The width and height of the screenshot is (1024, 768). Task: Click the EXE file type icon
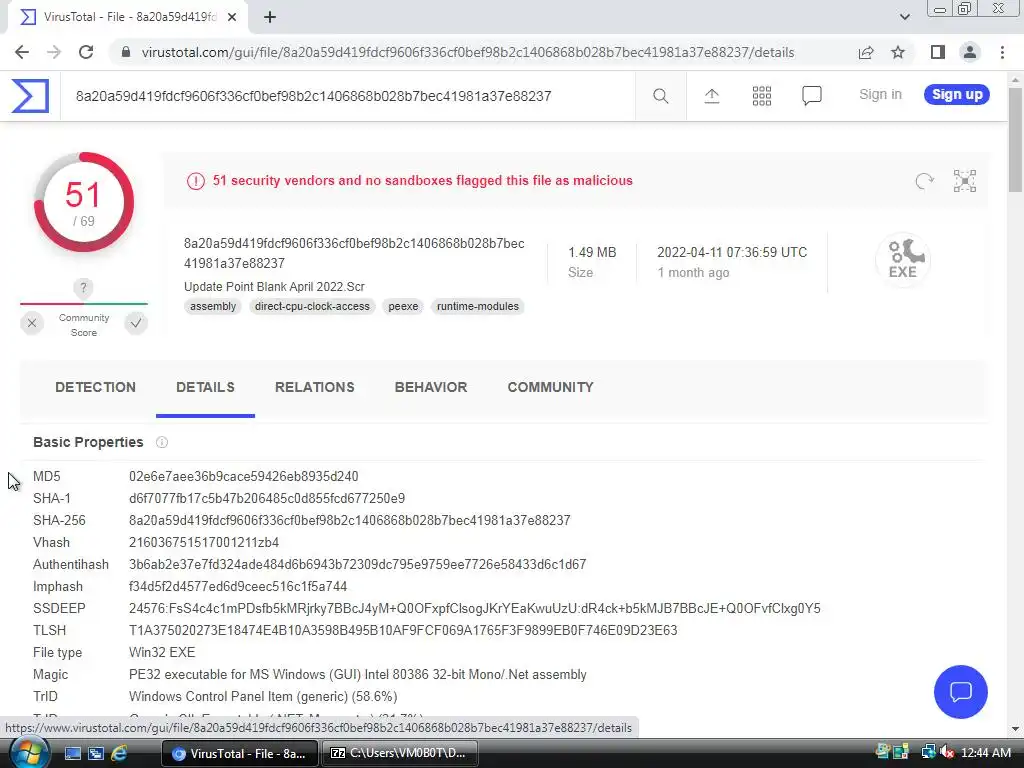(x=903, y=259)
